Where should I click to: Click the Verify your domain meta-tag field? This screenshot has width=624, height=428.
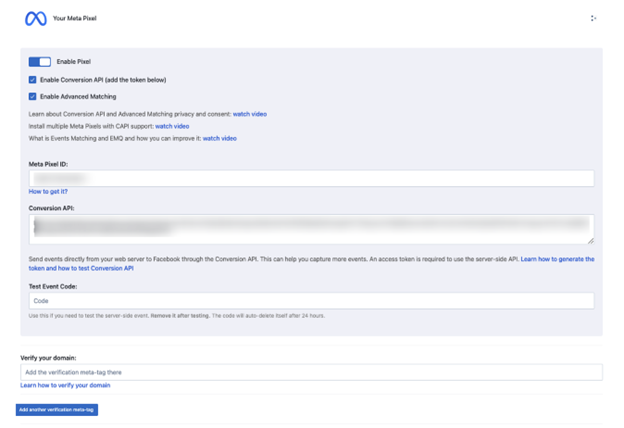pos(311,372)
